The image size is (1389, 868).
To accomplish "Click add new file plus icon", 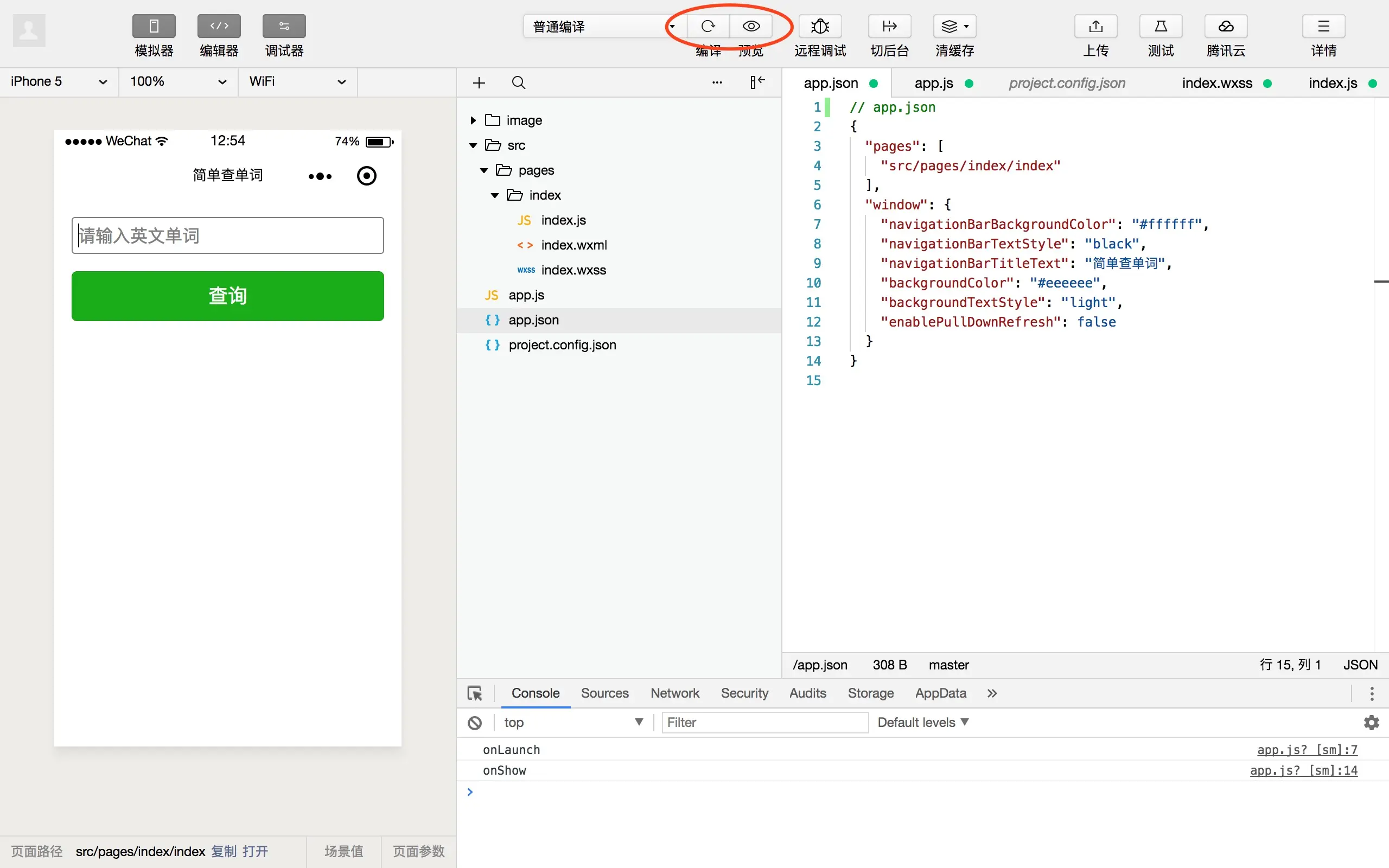I will pos(479,82).
